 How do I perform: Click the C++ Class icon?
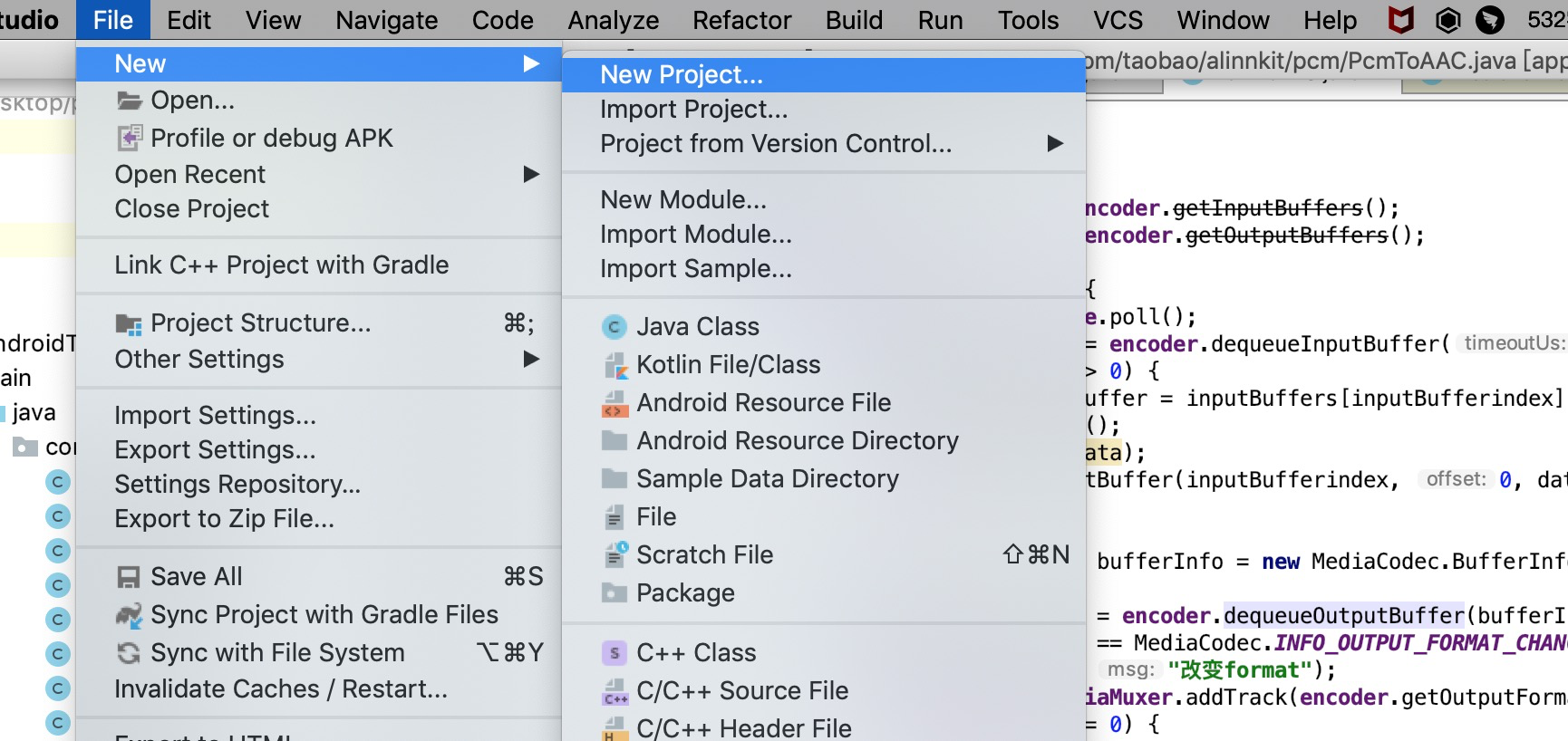[615, 653]
